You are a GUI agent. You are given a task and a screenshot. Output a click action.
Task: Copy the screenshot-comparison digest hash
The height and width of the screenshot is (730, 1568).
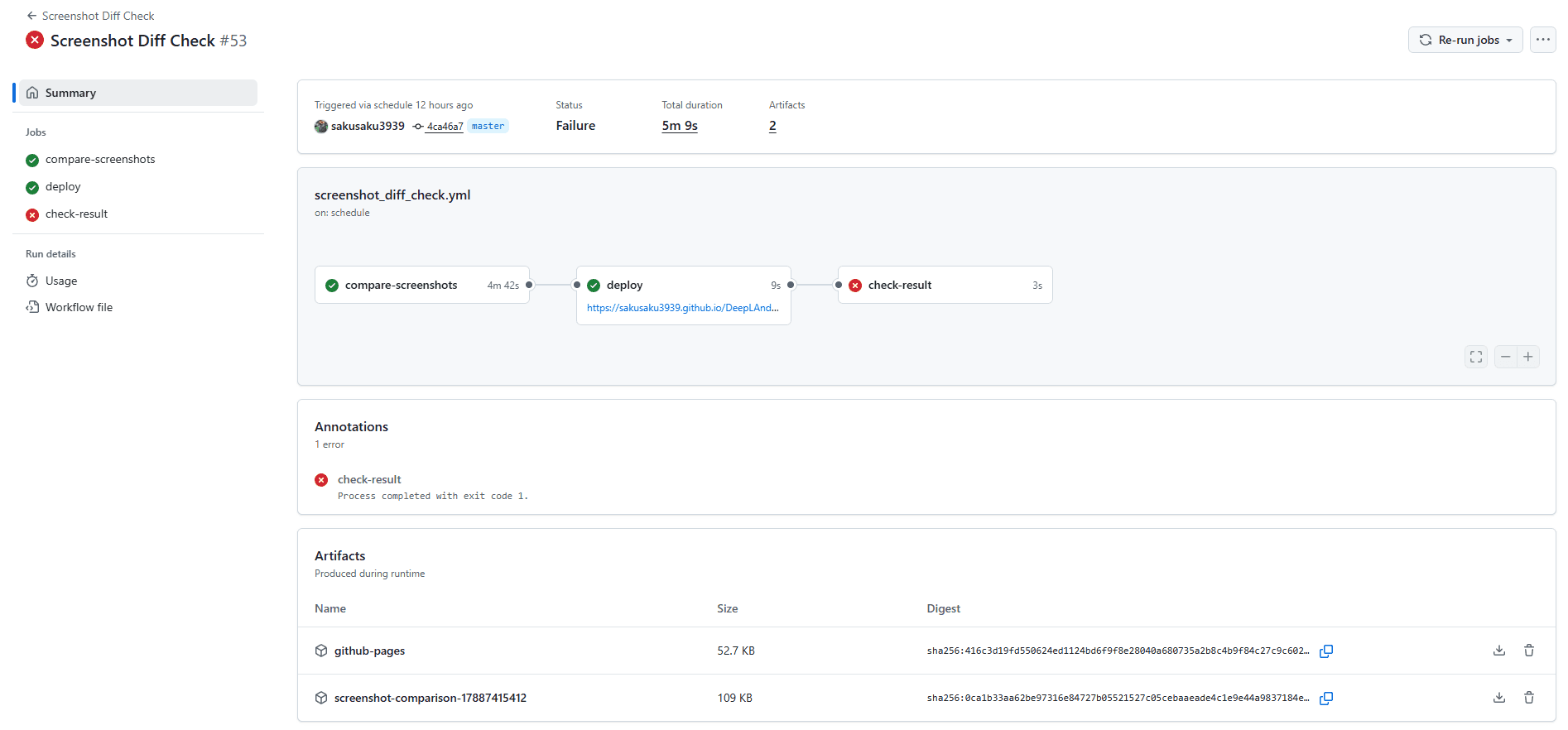click(x=1325, y=699)
